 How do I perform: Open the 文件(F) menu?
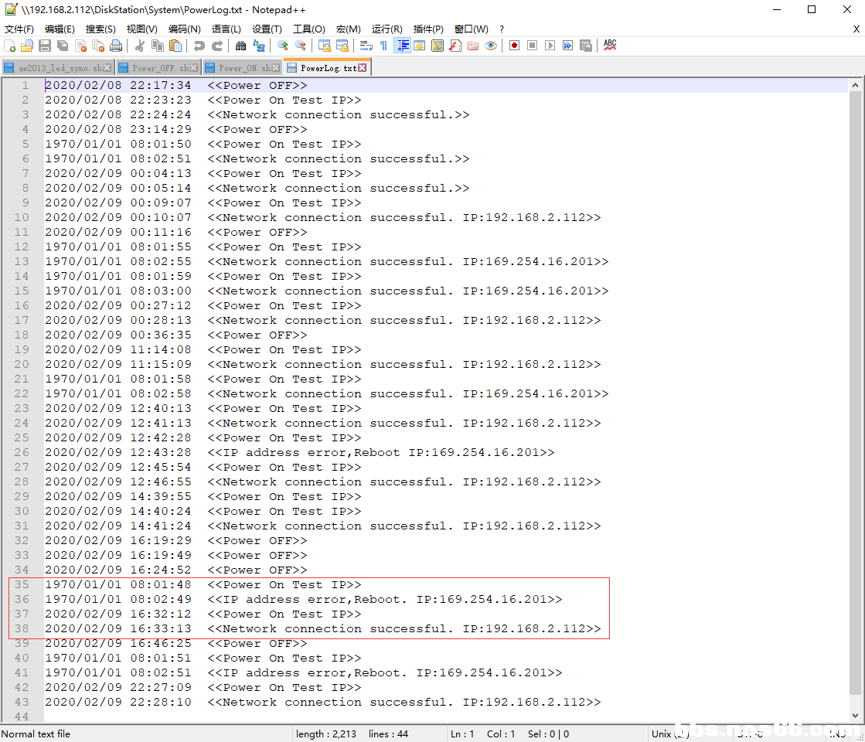19,29
